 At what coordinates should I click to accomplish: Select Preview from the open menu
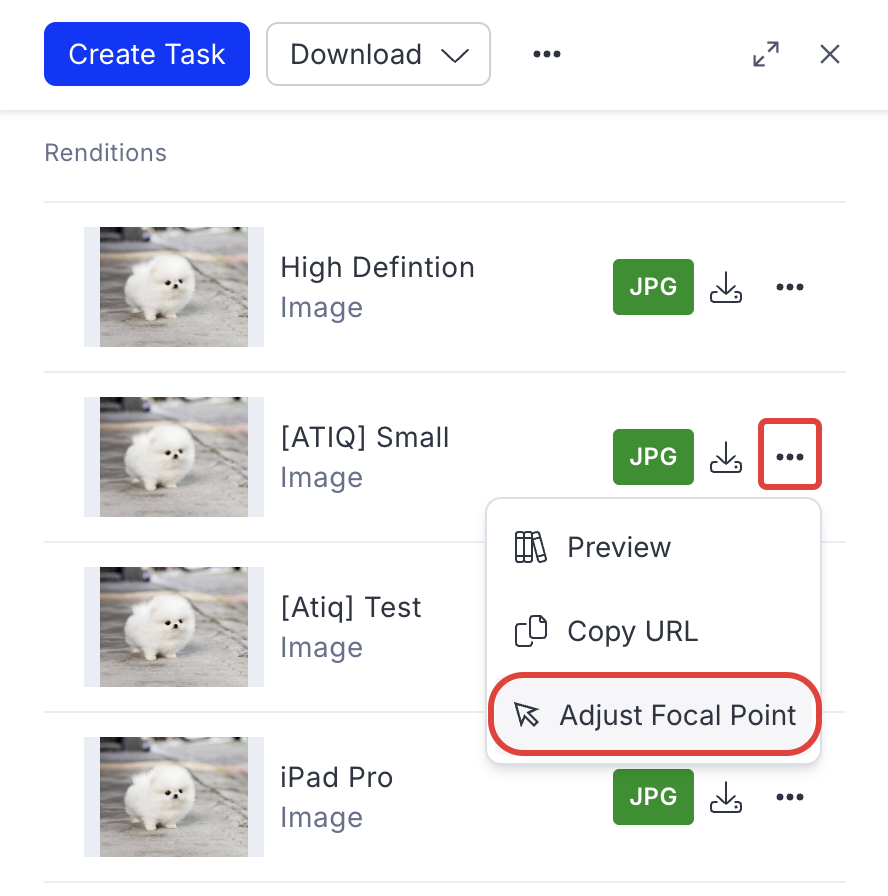618,547
